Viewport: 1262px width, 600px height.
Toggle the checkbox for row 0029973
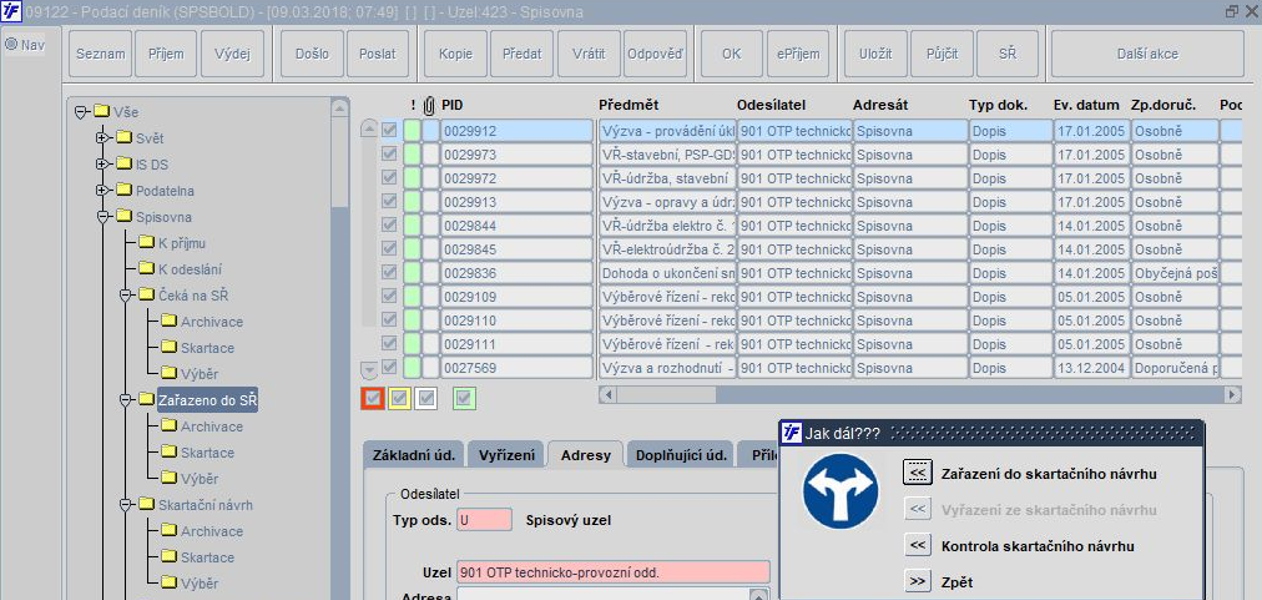click(x=389, y=154)
